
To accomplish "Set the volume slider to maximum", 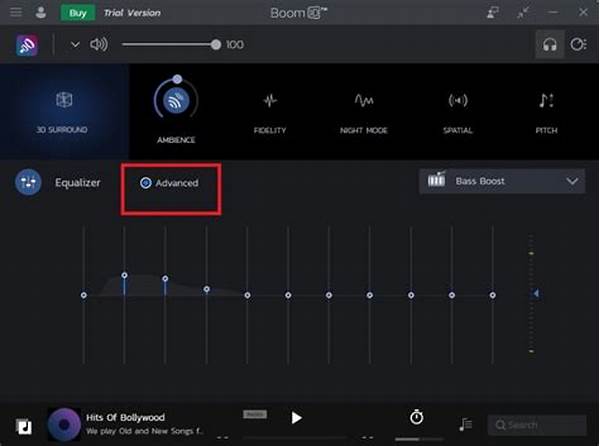I will pos(215,44).
